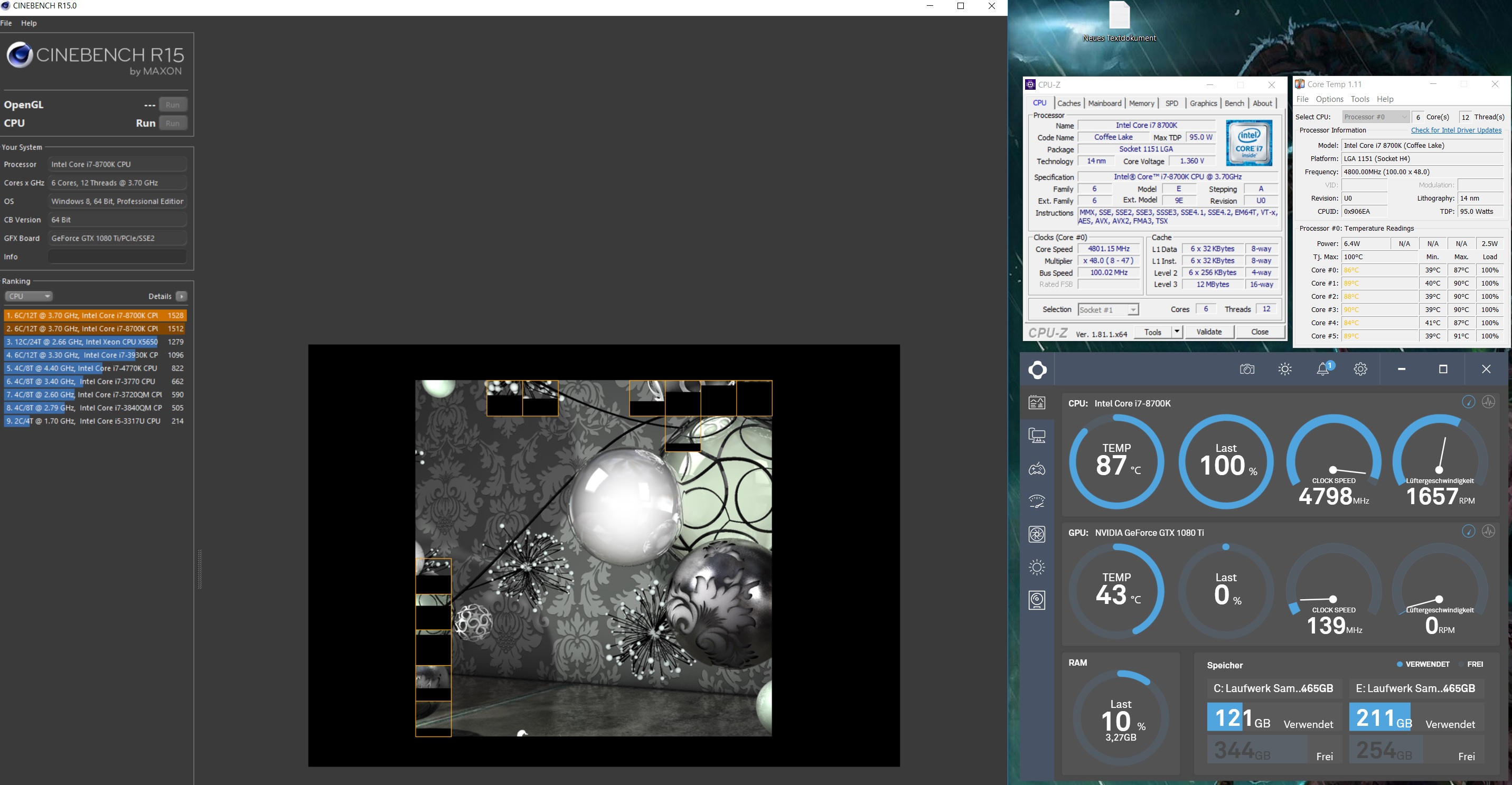Viewport: 1512px width, 785px height.
Task: Click Run button next to CPU test
Action: 173,123
